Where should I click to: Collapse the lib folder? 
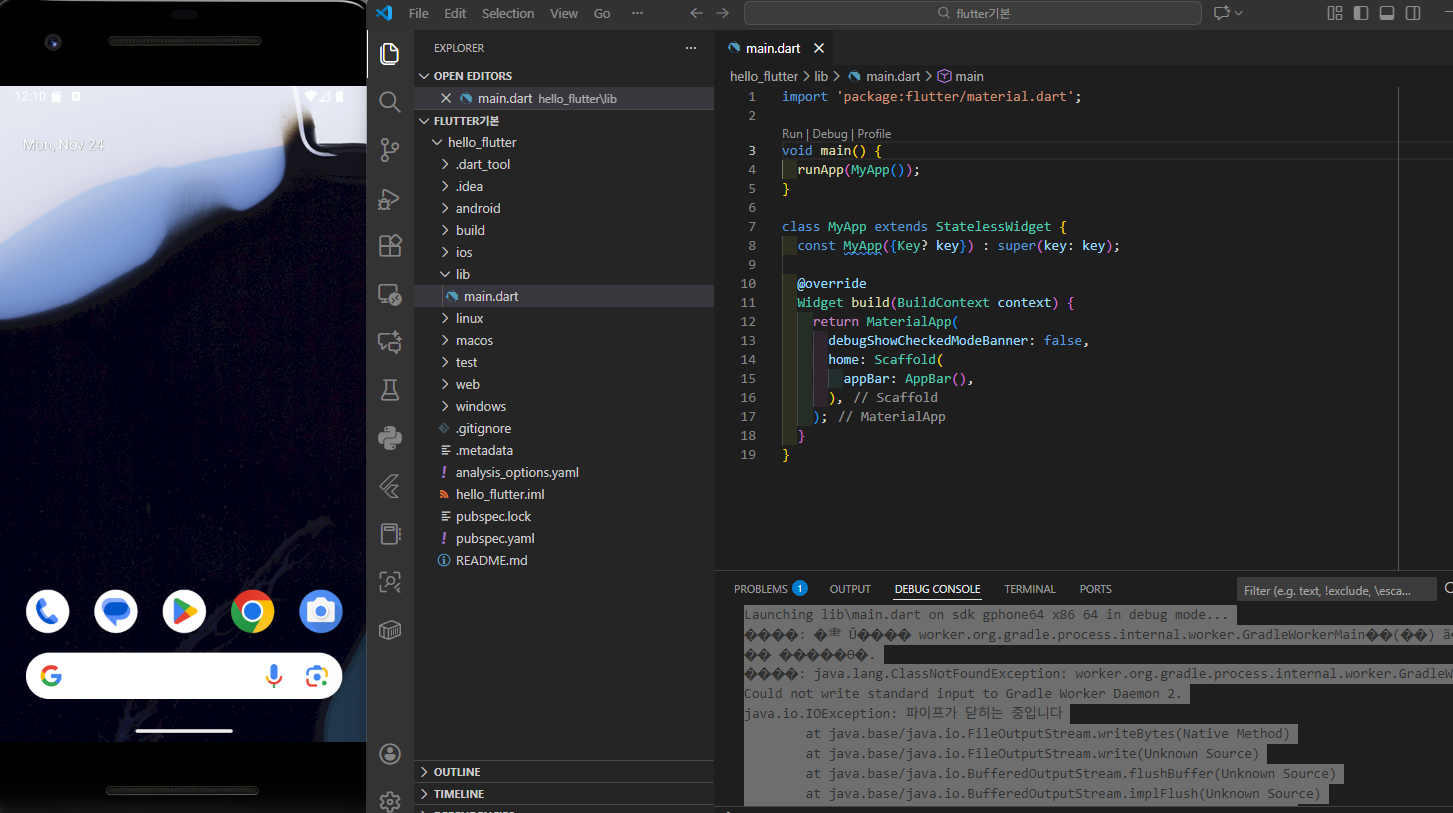click(x=462, y=274)
